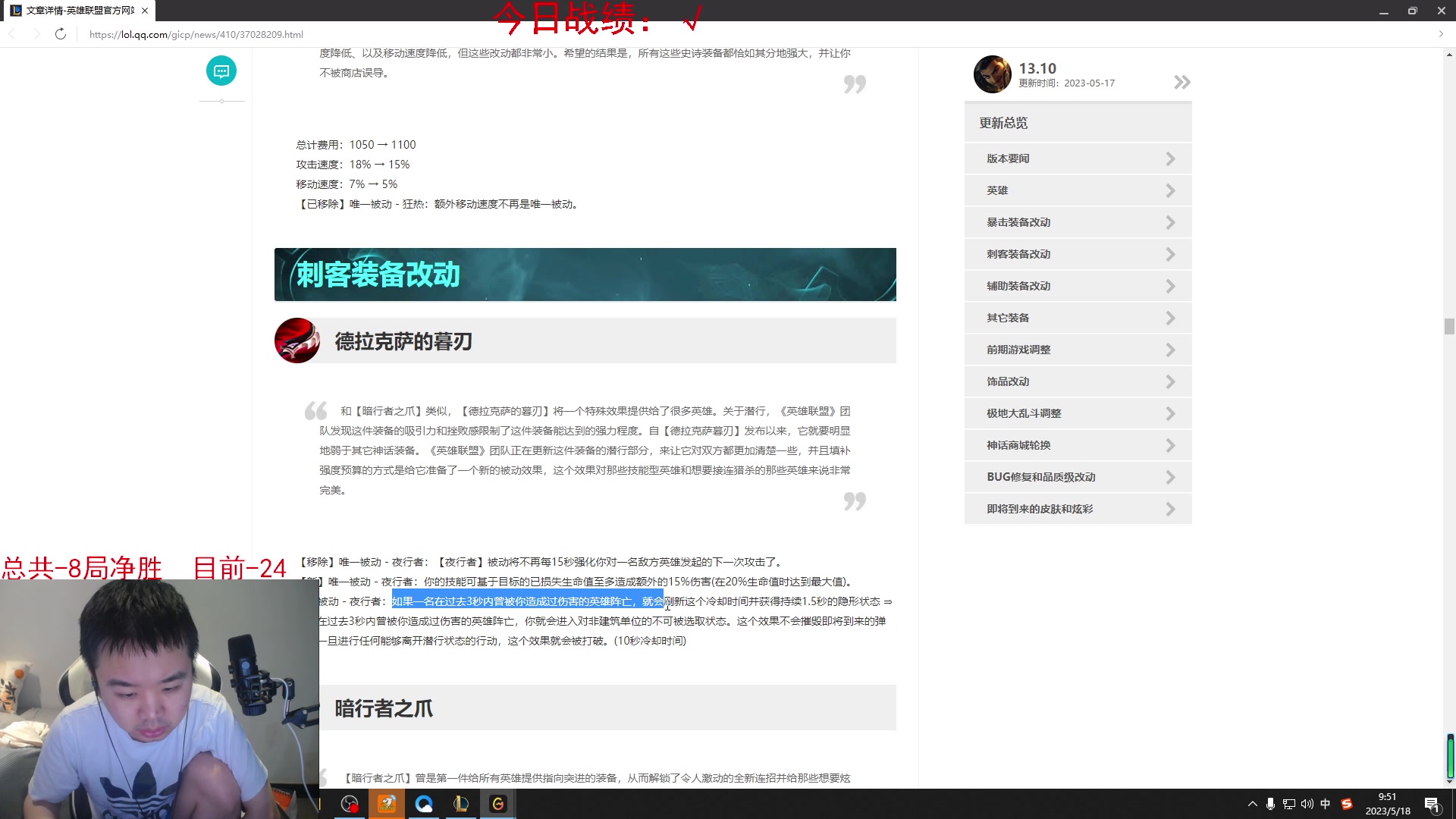Open 其它装备 in sidebar
The width and height of the screenshot is (1456, 819).
click(1078, 318)
